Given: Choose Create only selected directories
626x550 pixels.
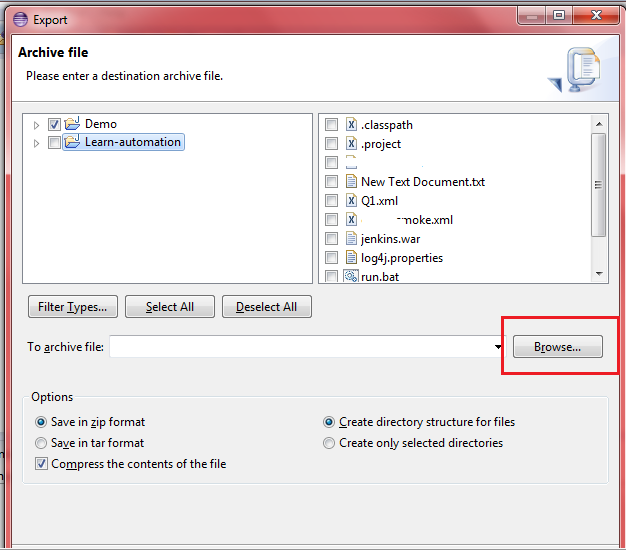Looking at the screenshot, I should click(x=329, y=443).
